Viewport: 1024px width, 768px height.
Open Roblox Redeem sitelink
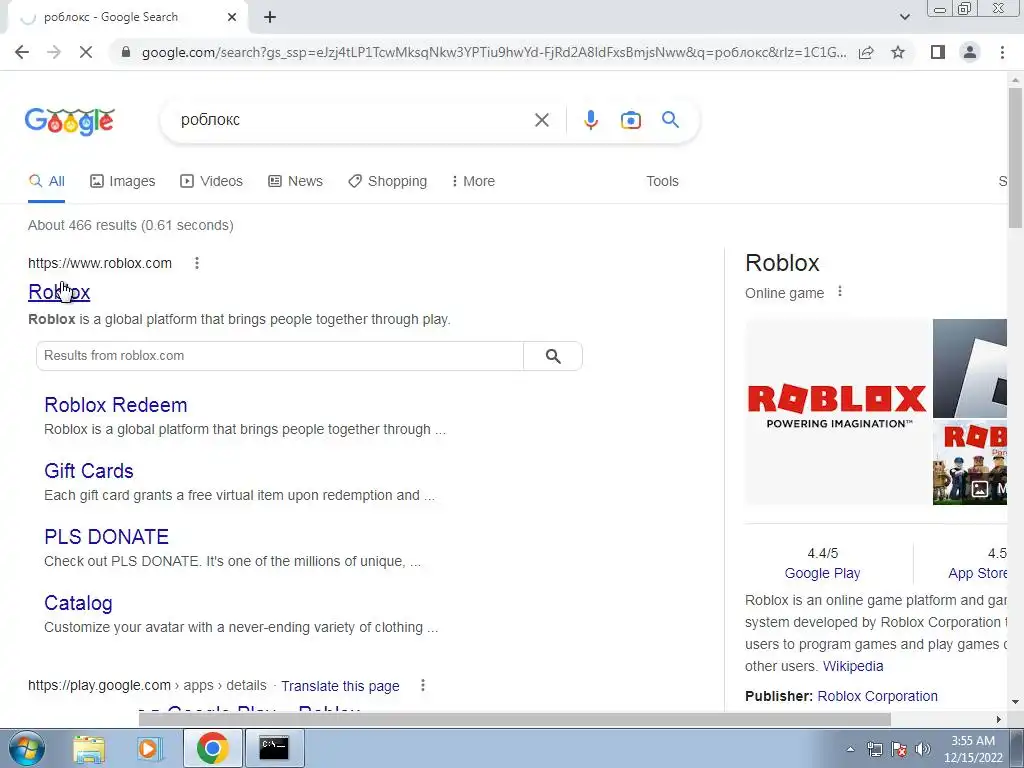click(x=116, y=405)
